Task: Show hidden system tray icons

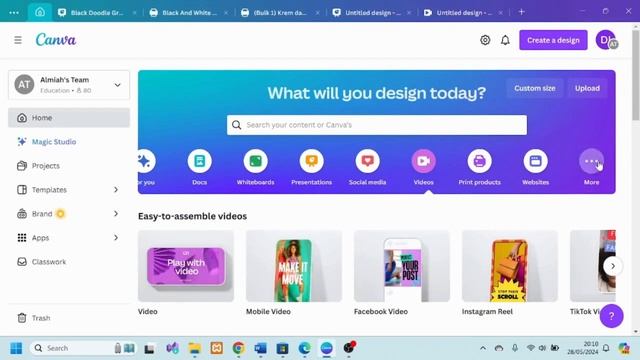Action: (483, 348)
